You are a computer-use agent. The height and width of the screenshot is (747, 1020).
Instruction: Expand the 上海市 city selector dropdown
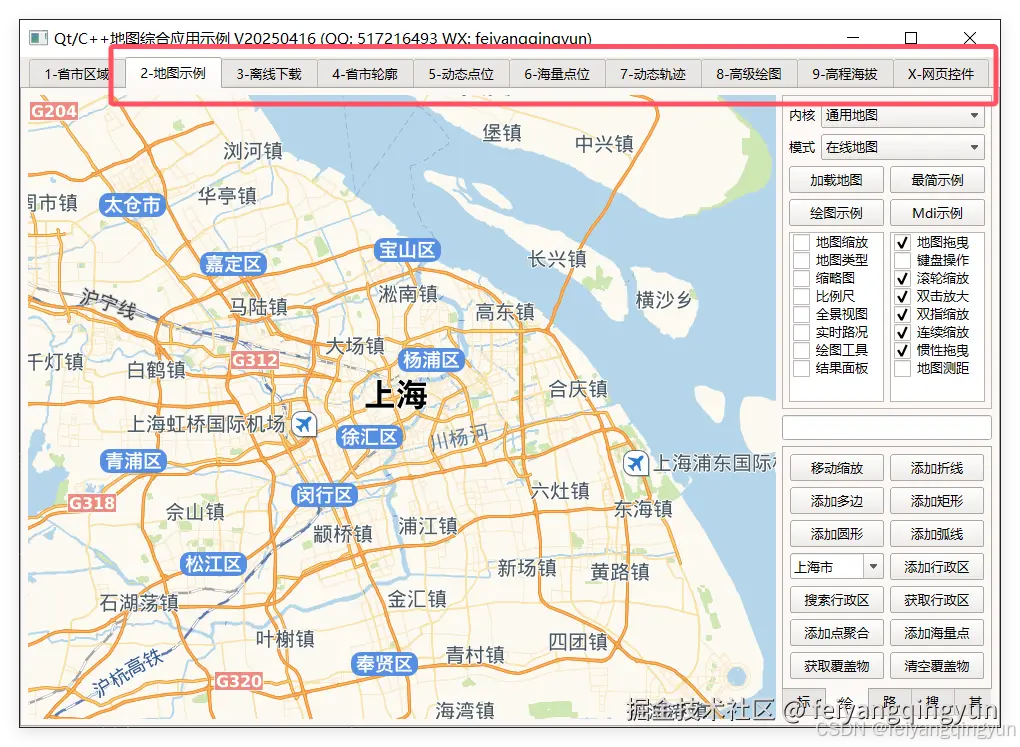[x=872, y=566]
